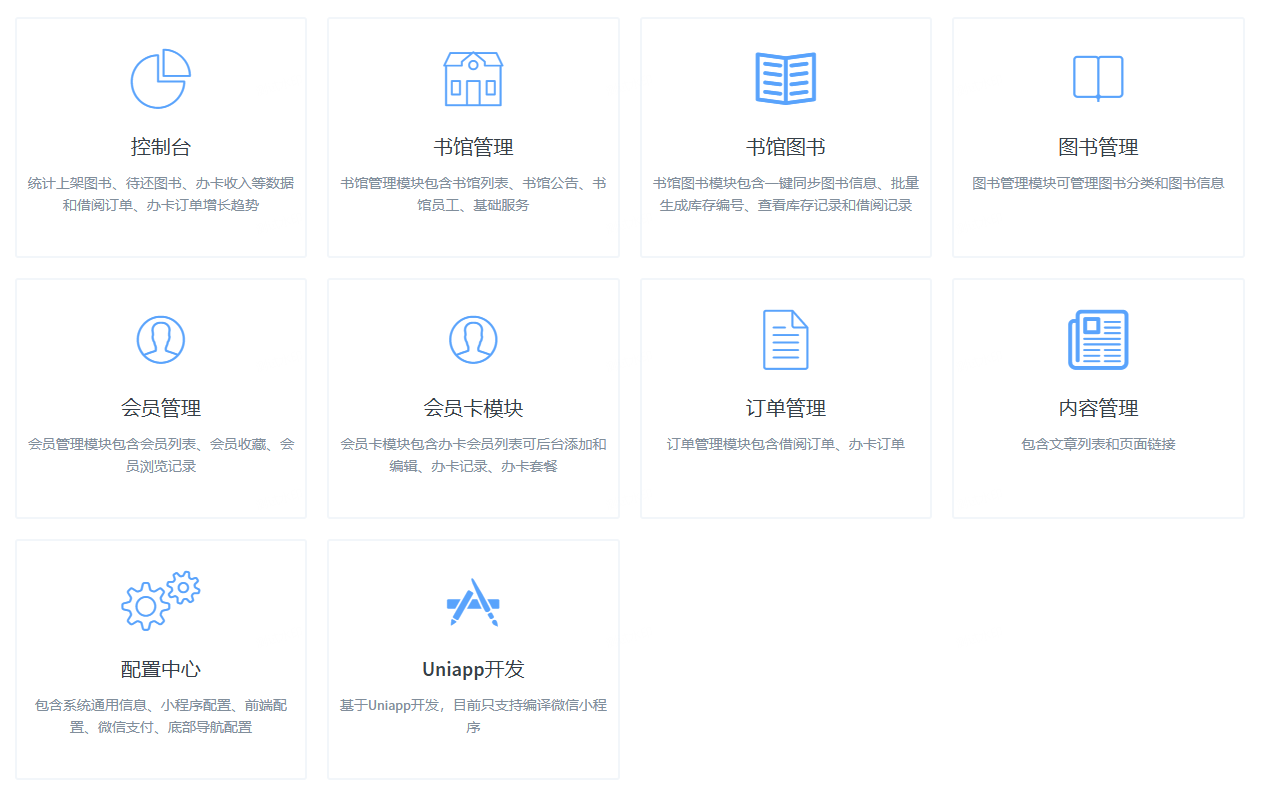Open the 书馆管理 module

pos(472,145)
